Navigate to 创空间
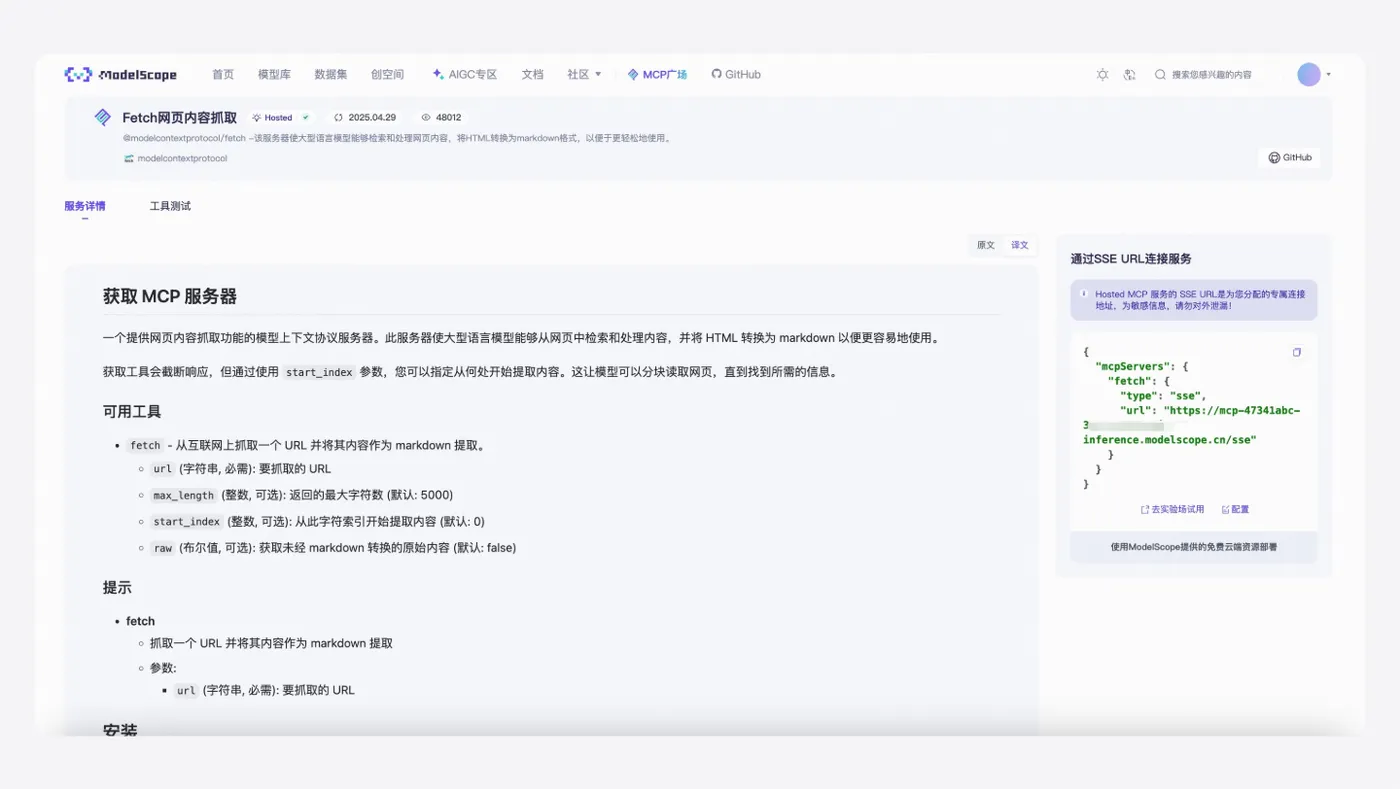This screenshot has height=789, width=1400. point(387,74)
